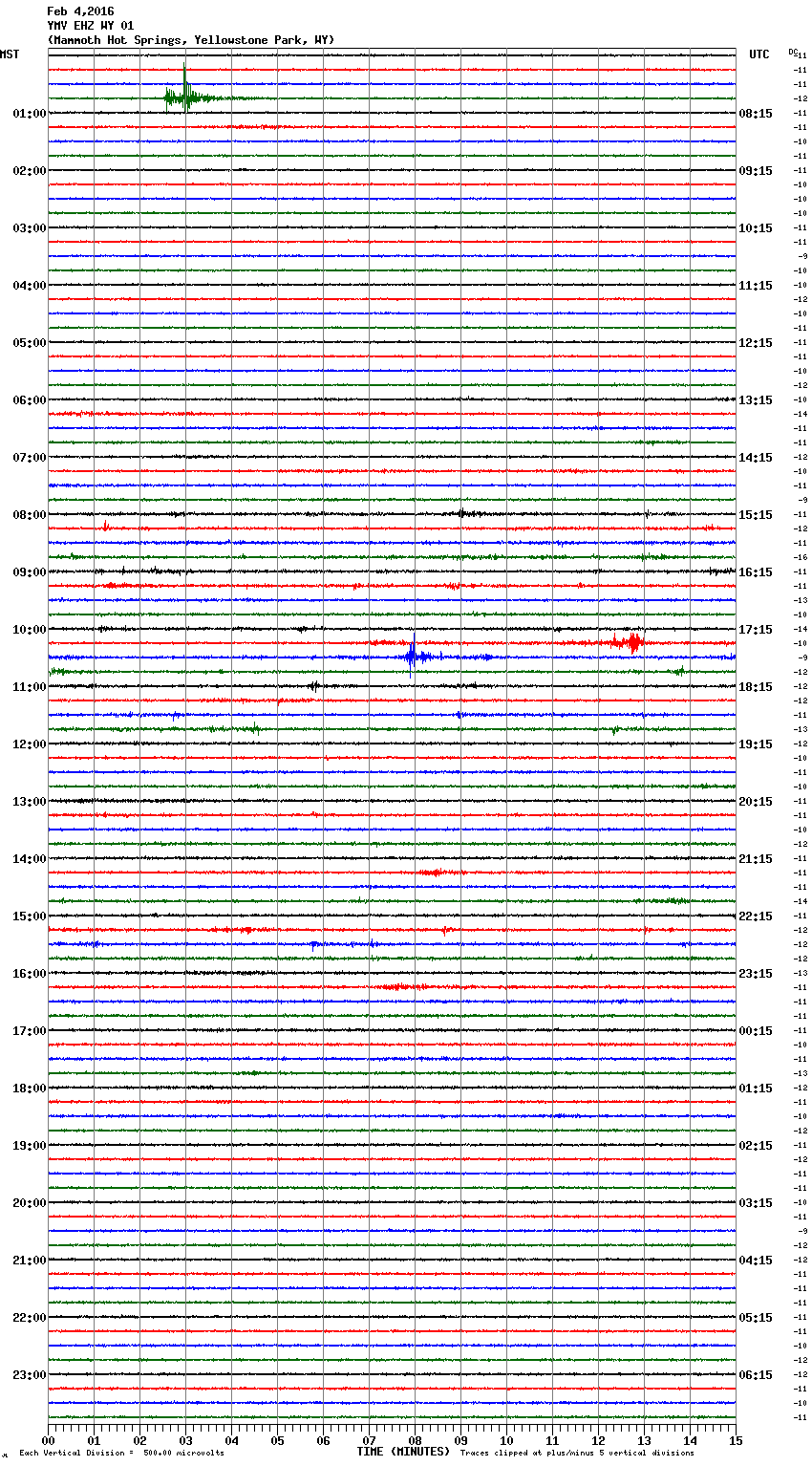Click the '01:15' UTC time label

point(756,1089)
